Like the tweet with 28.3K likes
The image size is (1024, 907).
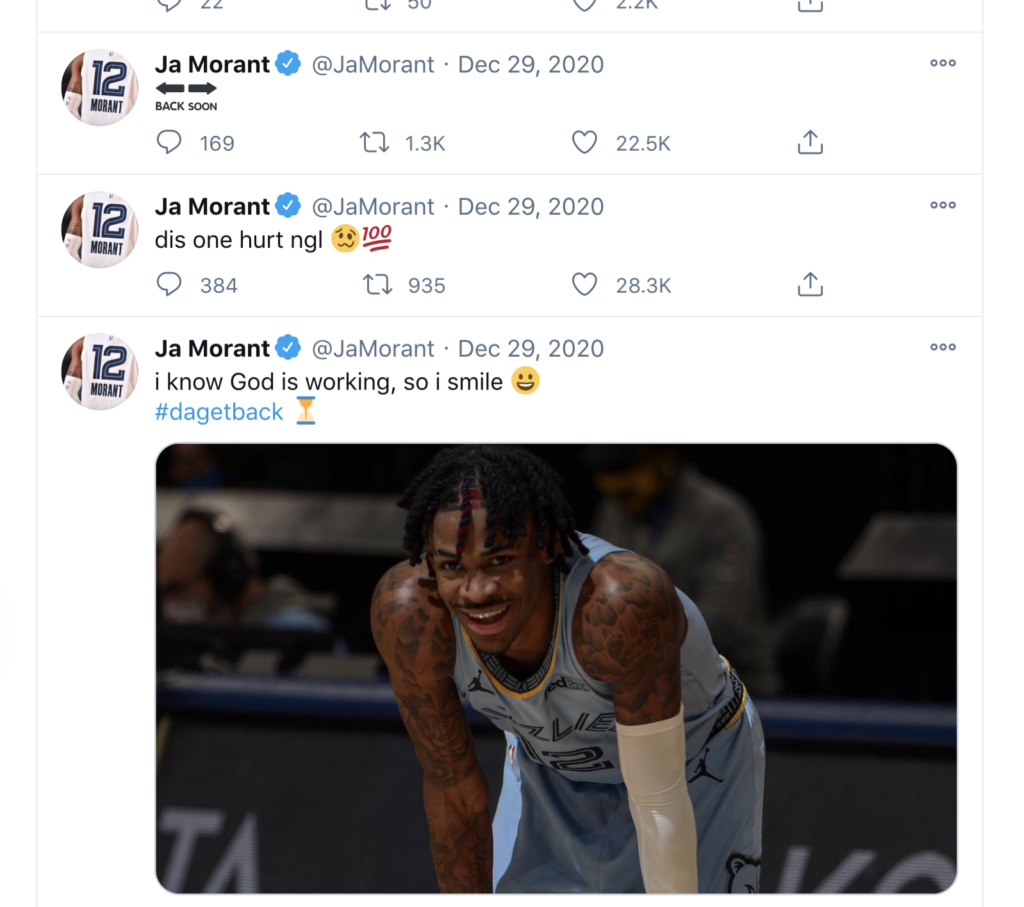pos(584,284)
